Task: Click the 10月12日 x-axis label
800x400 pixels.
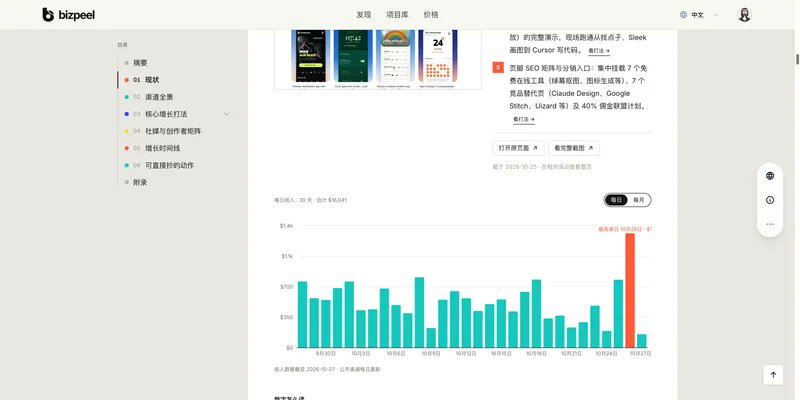Action: [466, 354]
